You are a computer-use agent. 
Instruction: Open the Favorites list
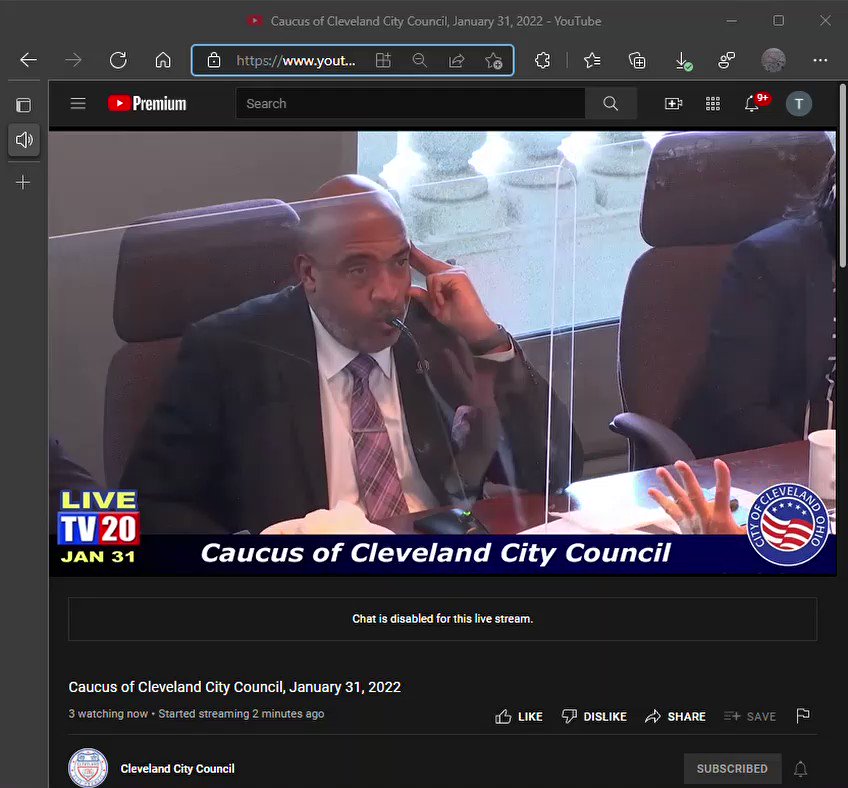pos(592,60)
